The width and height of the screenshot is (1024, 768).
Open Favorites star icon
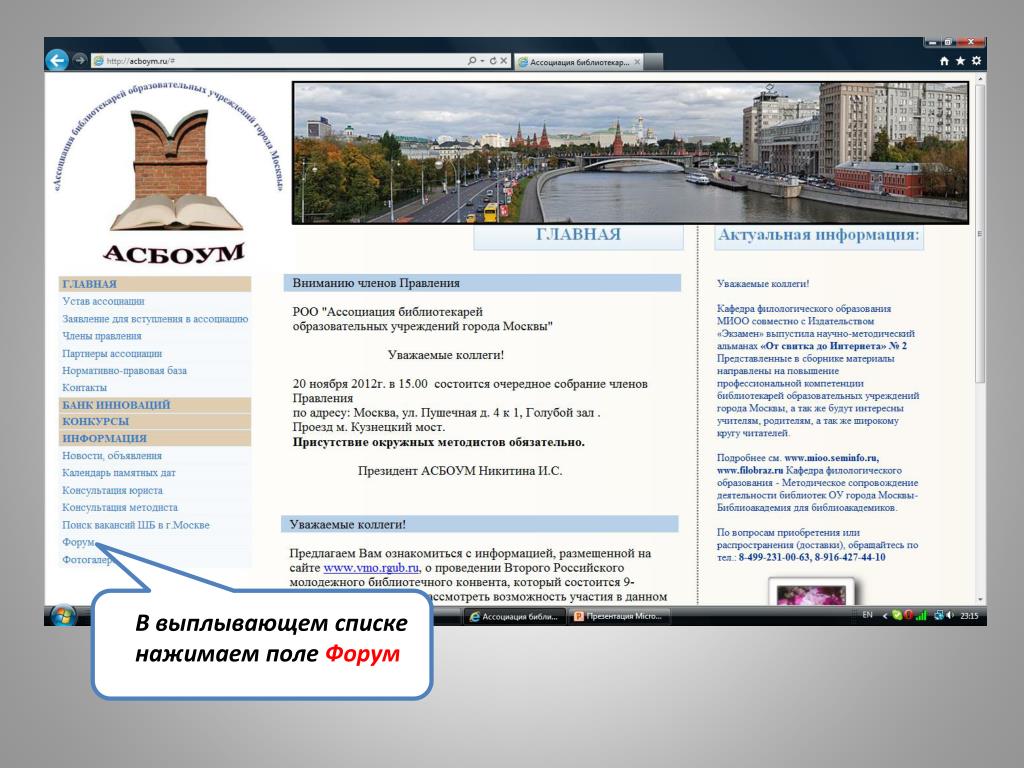point(960,61)
